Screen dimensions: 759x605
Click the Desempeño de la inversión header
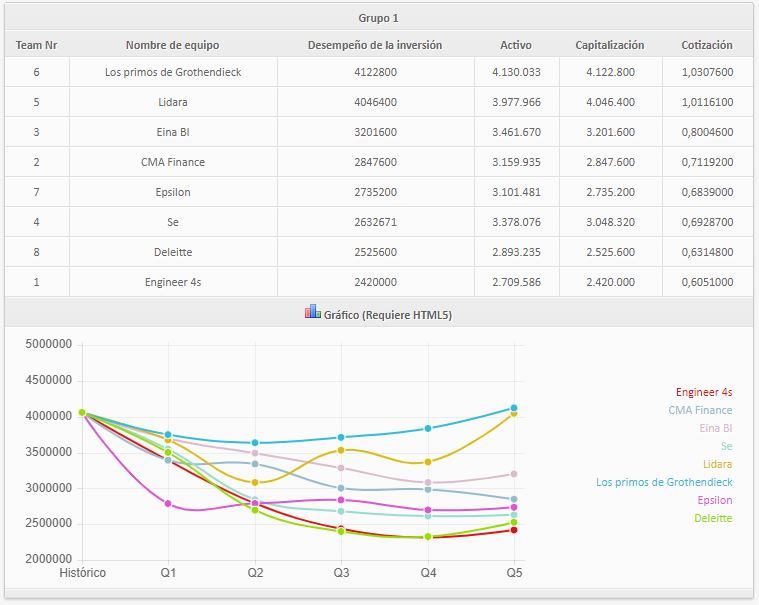pyautogui.click(x=375, y=45)
